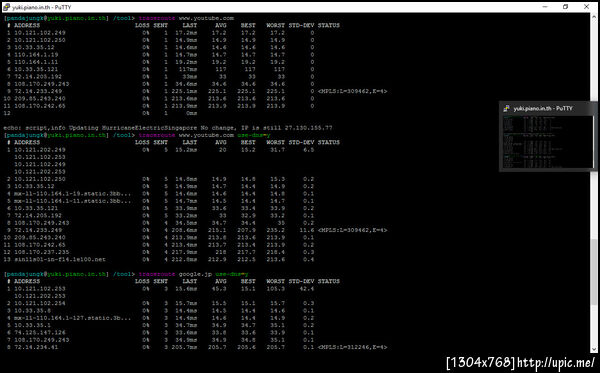The width and height of the screenshot is (600, 373).
Task: Select the PuTTY window preview thumbnail
Action: click(x=548, y=142)
